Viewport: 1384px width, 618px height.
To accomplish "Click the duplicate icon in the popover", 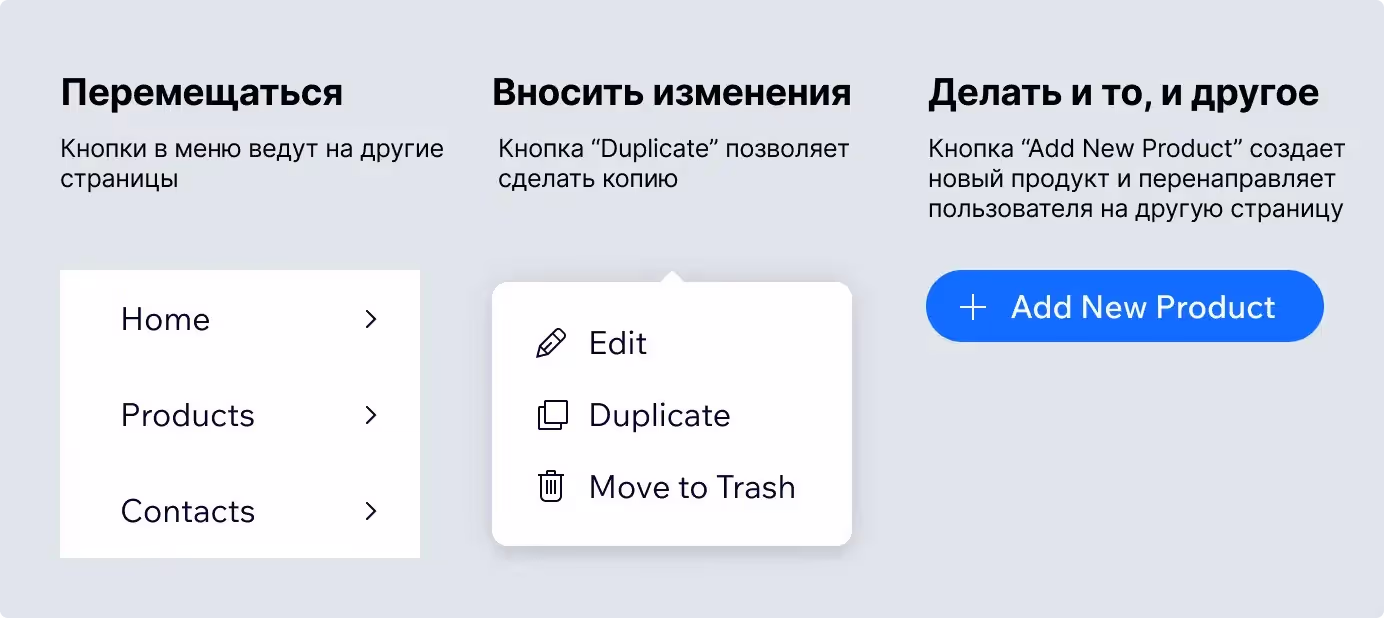I will (x=552, y=415).
